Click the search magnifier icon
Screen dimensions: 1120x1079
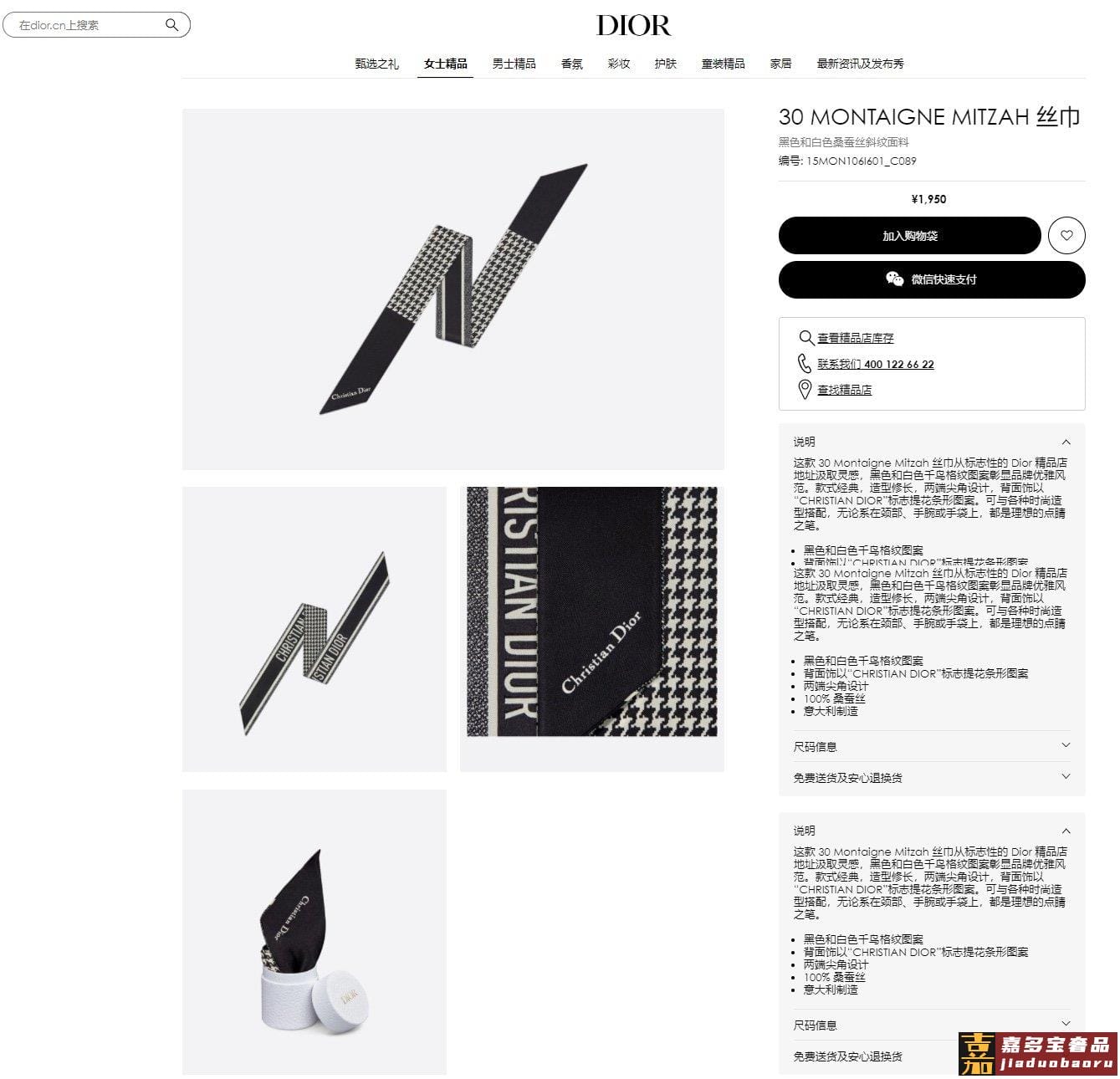pos(172,25)
